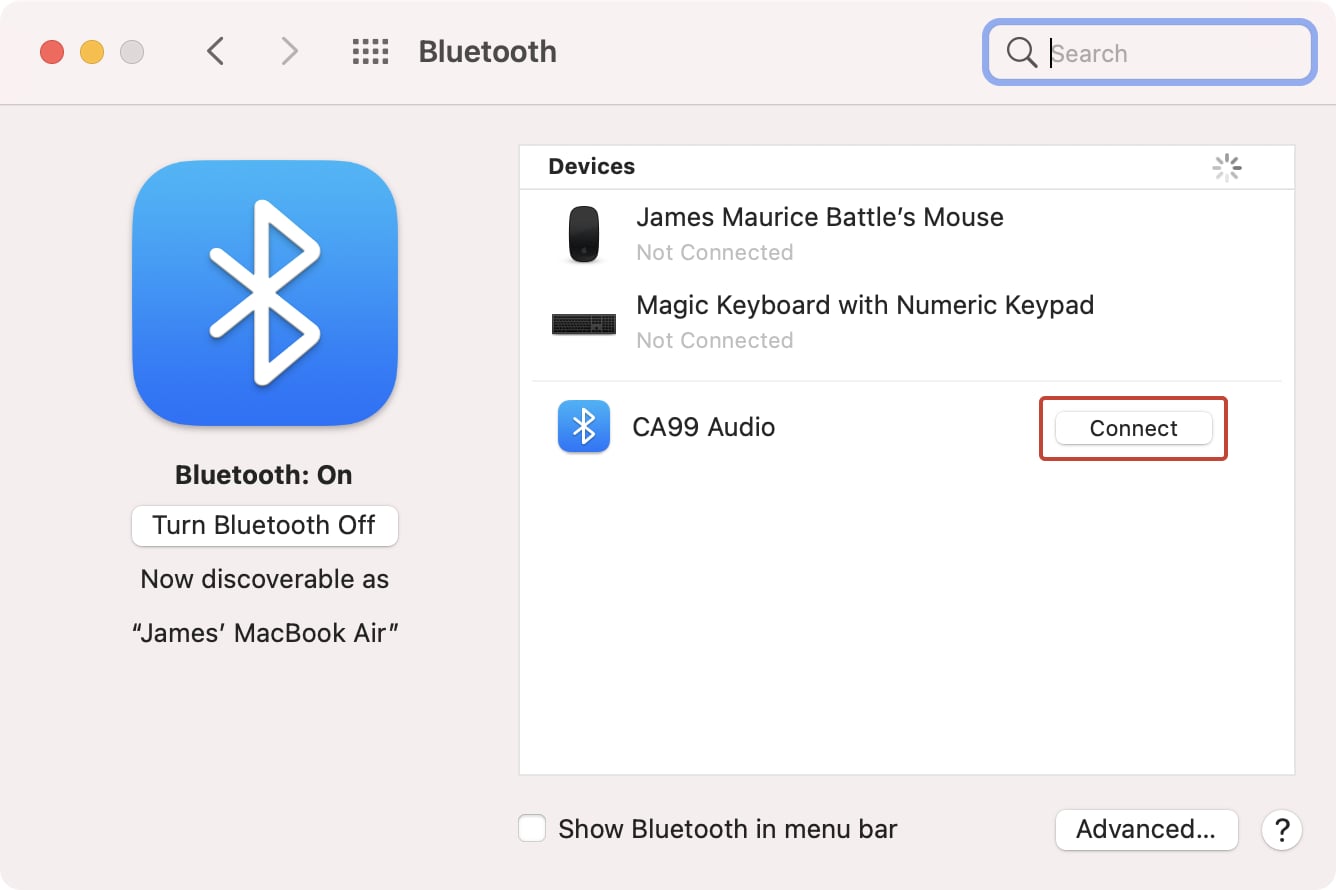The width and height of the screenshot is (1336, 890).
Task: Select James Maurice Battle's Mouse row
Action: tap(907, 234)
